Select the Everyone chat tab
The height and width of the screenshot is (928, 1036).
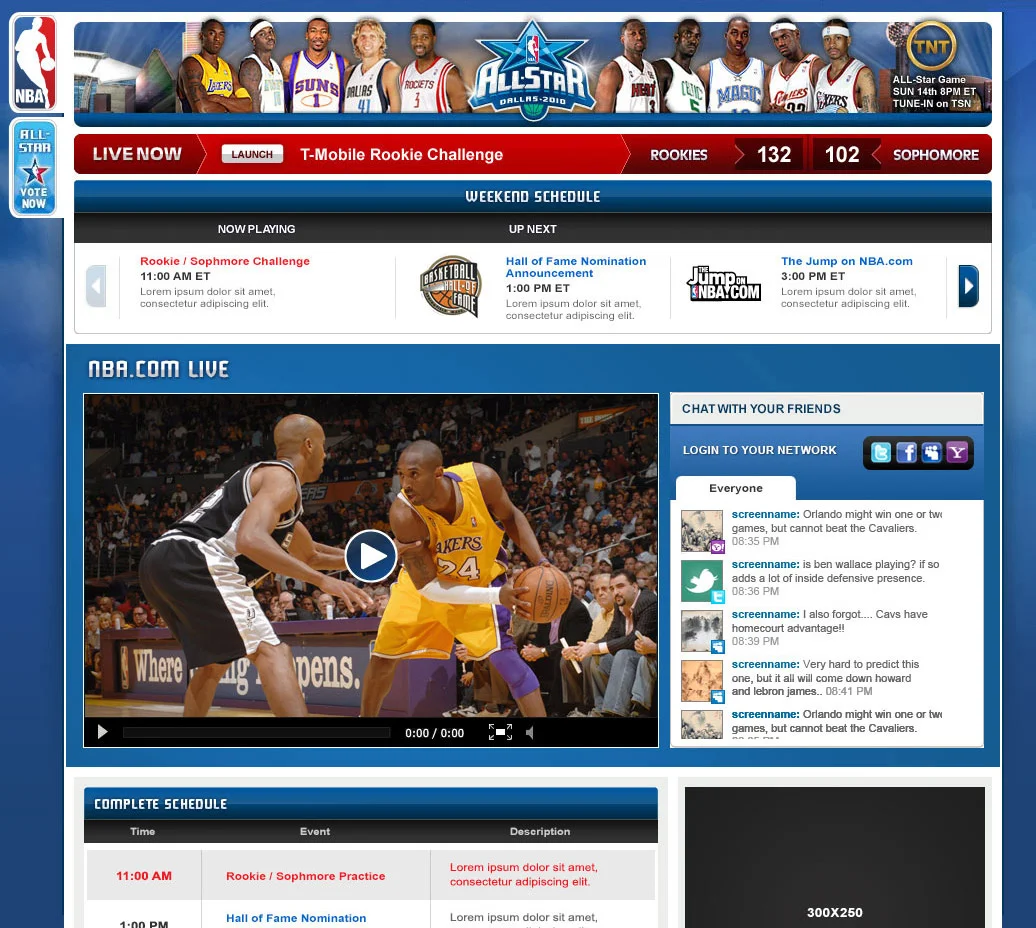(735, 488)
